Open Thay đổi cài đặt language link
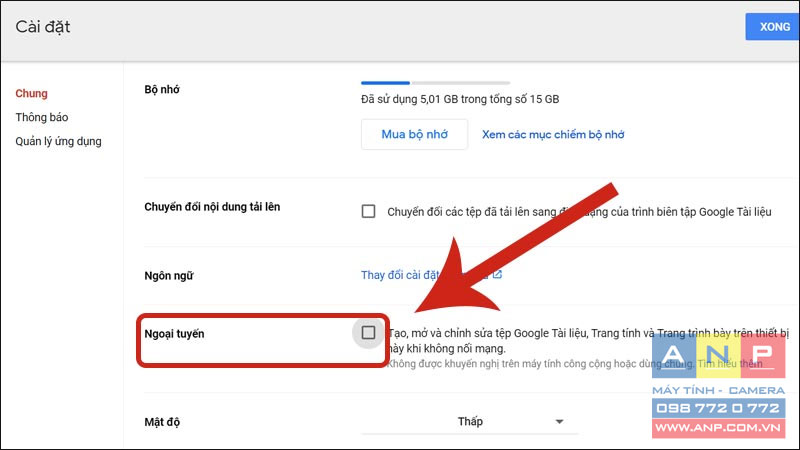The width and height of the screenshot is (800, 450). [x=399, y=275]
